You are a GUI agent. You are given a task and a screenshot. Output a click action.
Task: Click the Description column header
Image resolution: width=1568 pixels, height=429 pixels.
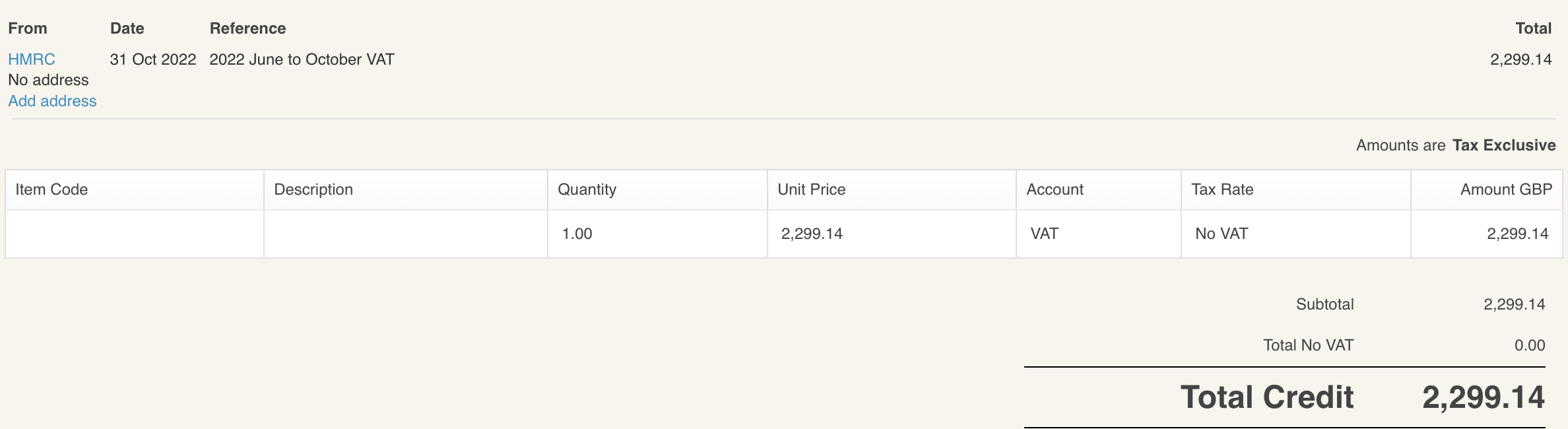pos(313,189)
